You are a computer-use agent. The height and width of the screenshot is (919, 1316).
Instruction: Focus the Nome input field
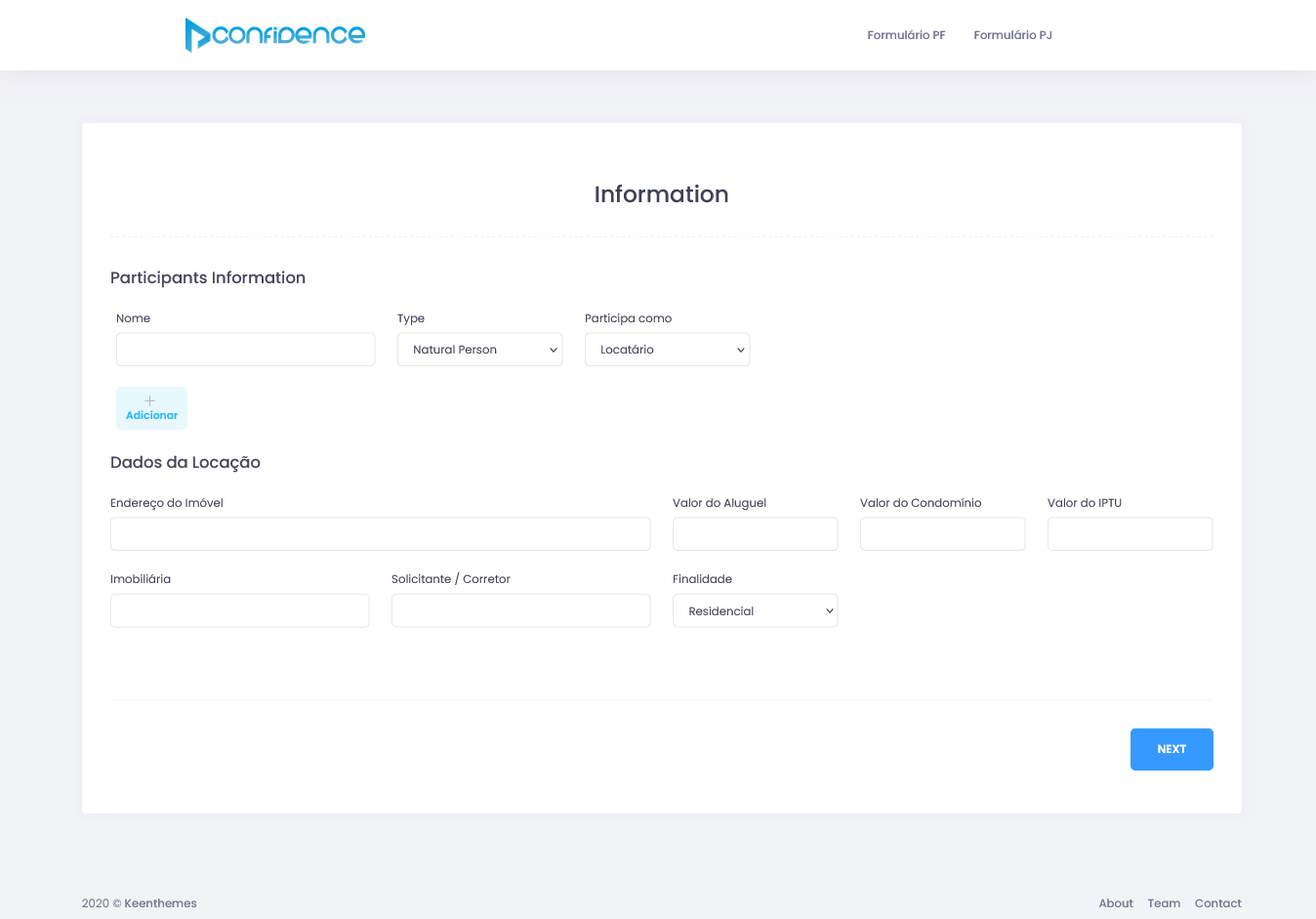(x=245, y=350)
